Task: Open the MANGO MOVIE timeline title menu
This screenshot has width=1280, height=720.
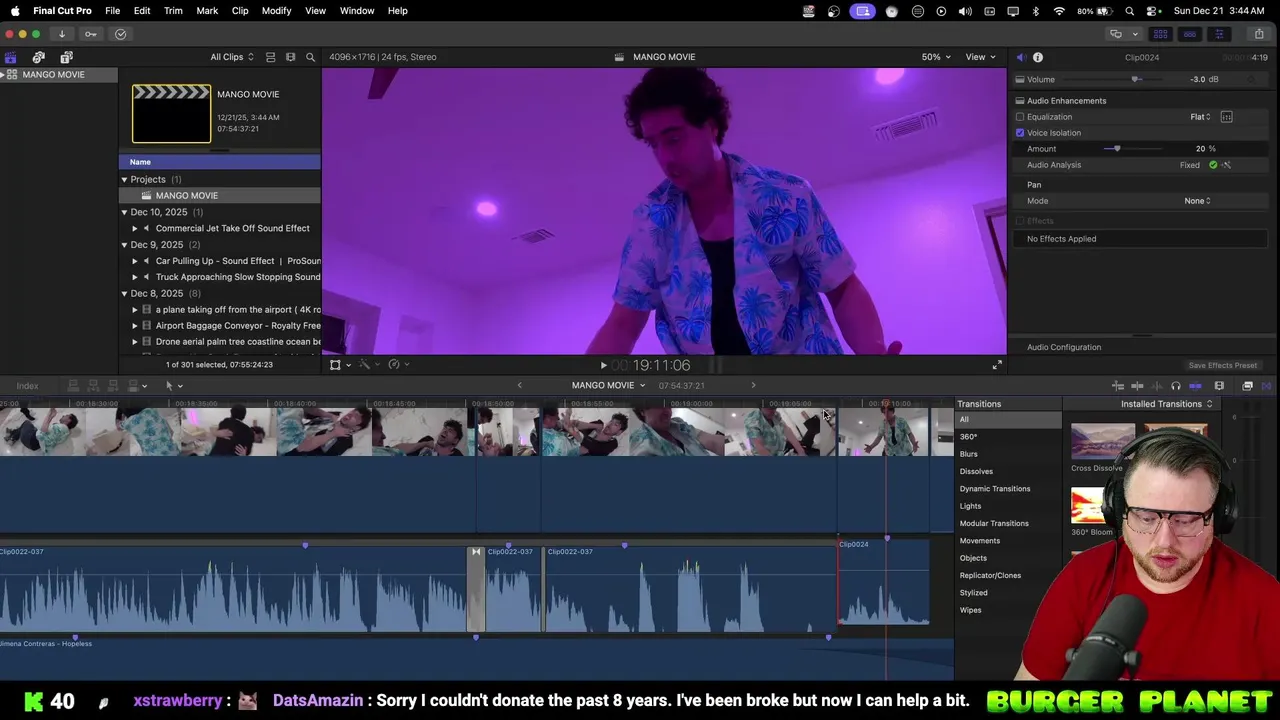Action: point(608,386)
